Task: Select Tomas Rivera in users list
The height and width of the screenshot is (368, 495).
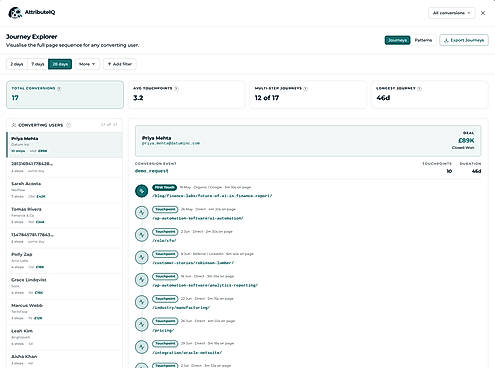Action: [64, 215]
